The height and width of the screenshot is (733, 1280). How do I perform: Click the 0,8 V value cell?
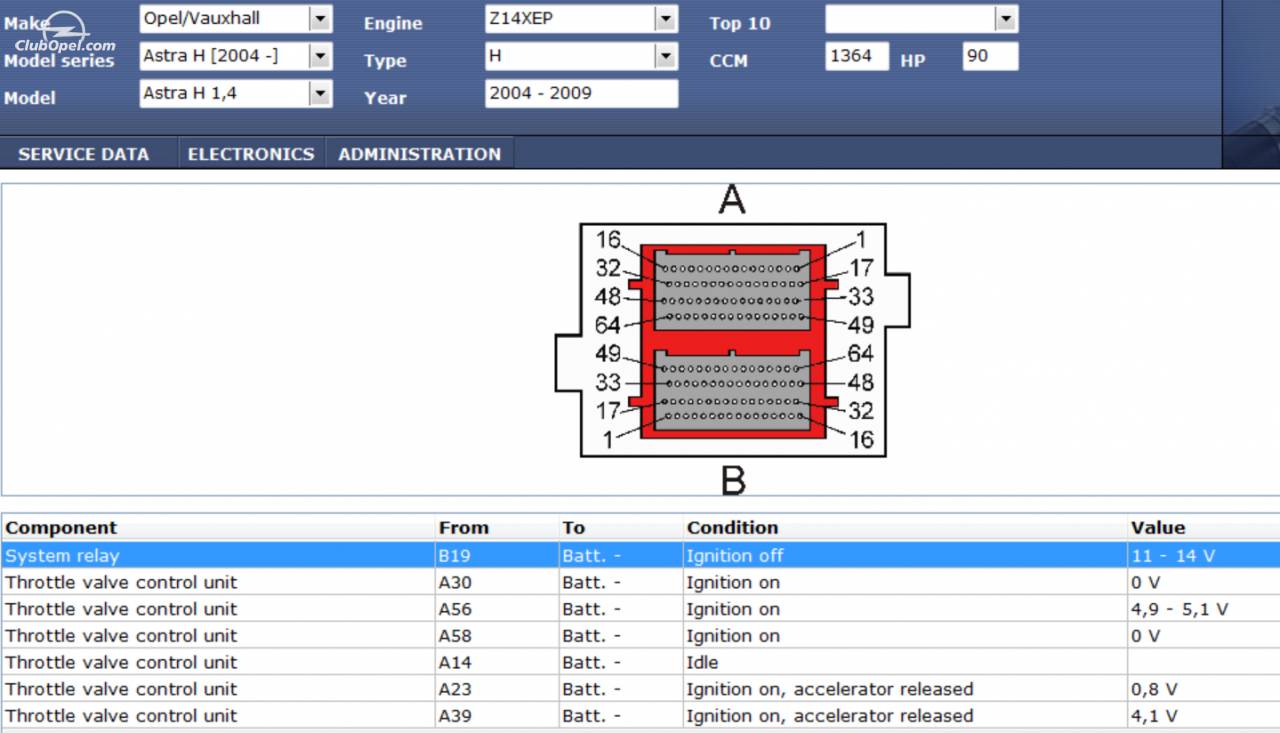[1203, 689]
